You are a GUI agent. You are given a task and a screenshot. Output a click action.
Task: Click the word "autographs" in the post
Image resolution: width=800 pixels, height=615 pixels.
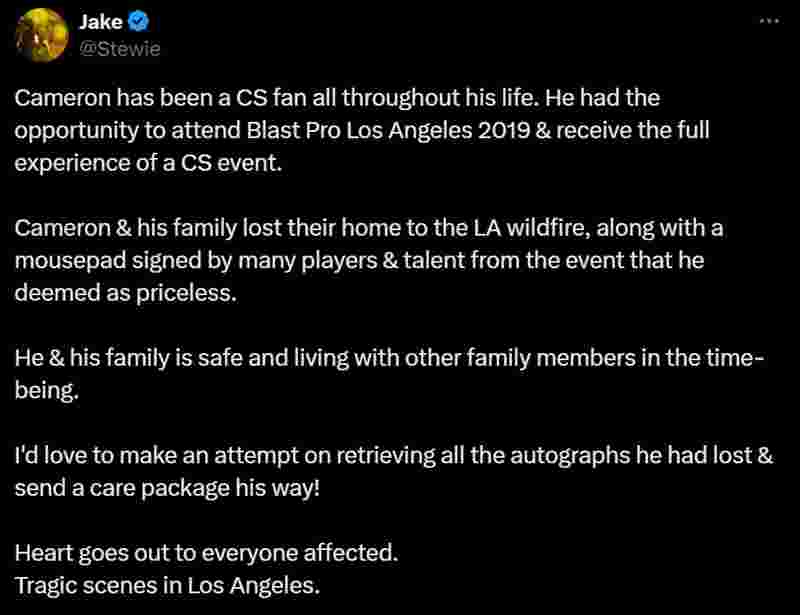click(x=570, y=456)
